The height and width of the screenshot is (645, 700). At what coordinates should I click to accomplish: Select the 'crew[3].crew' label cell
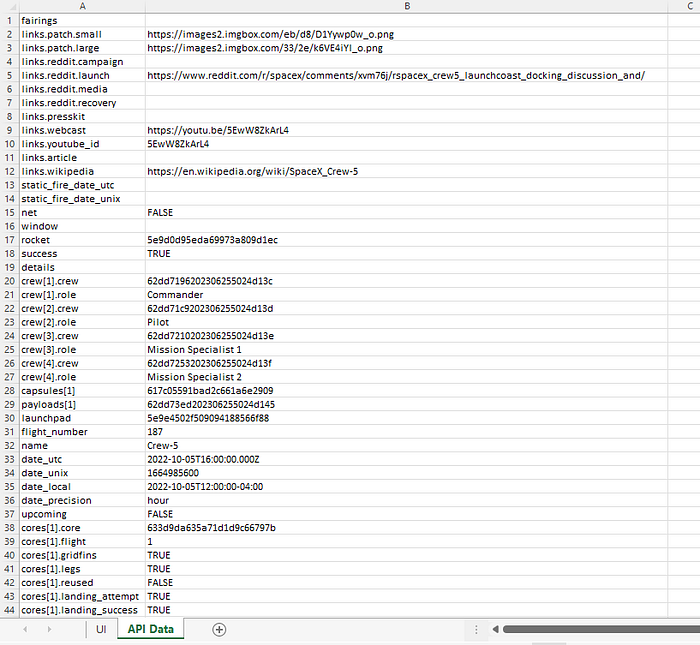tap(83, 336)
